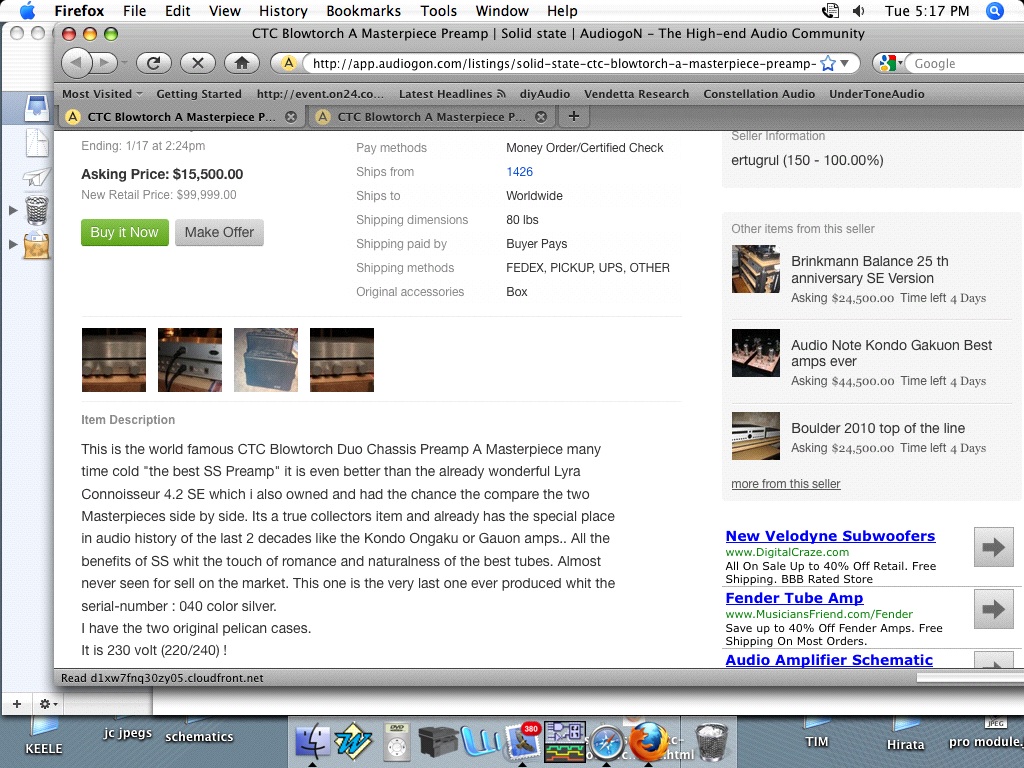Click the plus button in background window footer
The height and width of the screenshot is (768, 1024).
[17, 704]
